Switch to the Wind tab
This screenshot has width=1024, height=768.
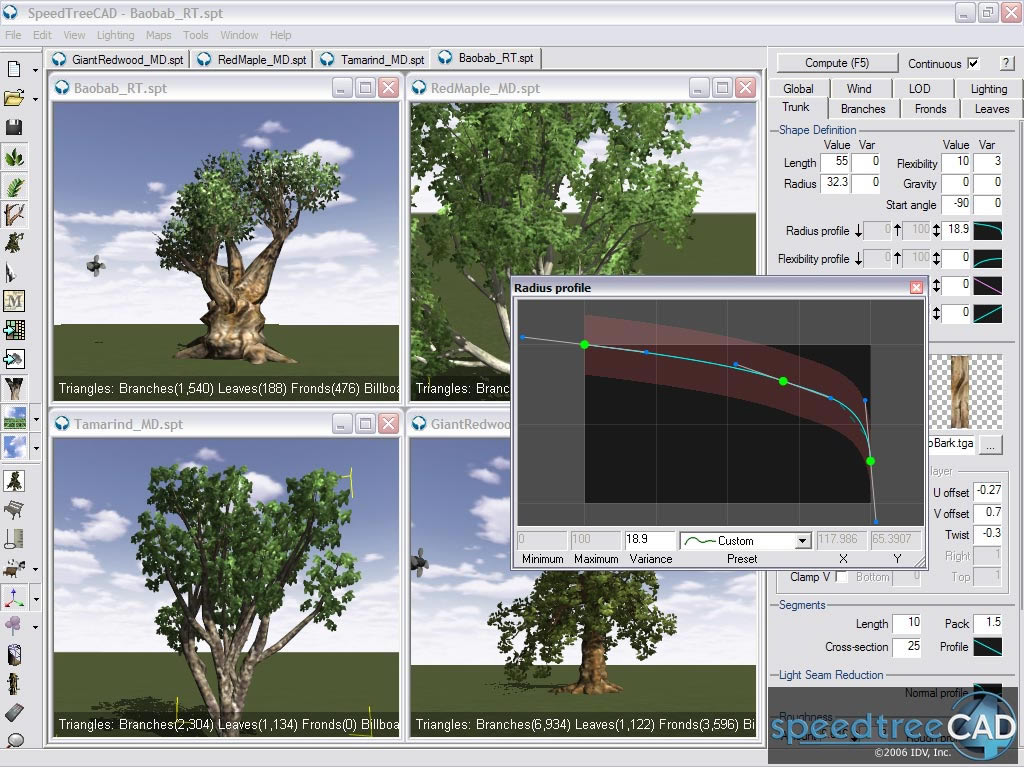859,89
